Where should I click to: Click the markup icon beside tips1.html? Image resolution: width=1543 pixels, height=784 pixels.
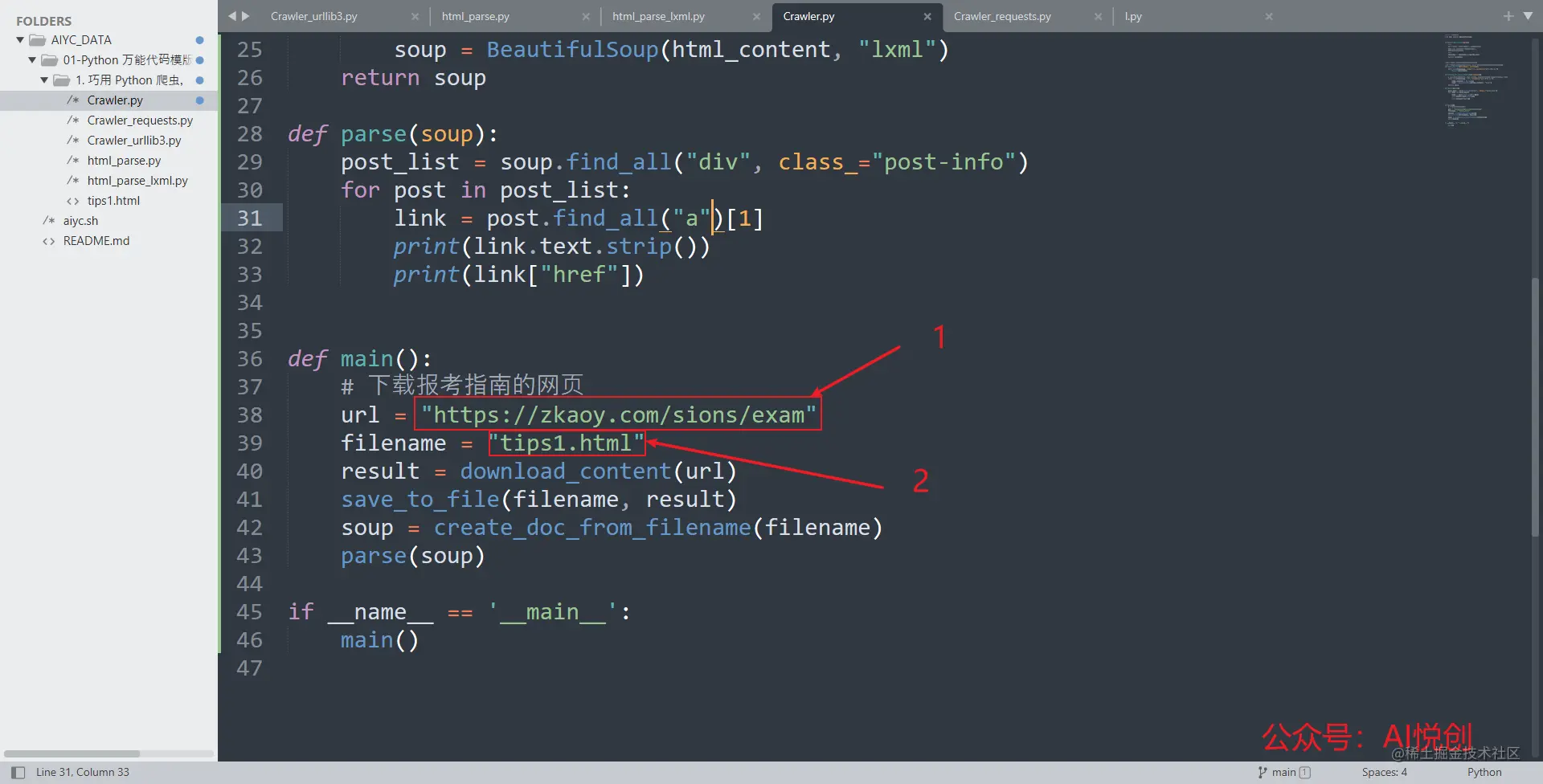[x=73, y=201]
